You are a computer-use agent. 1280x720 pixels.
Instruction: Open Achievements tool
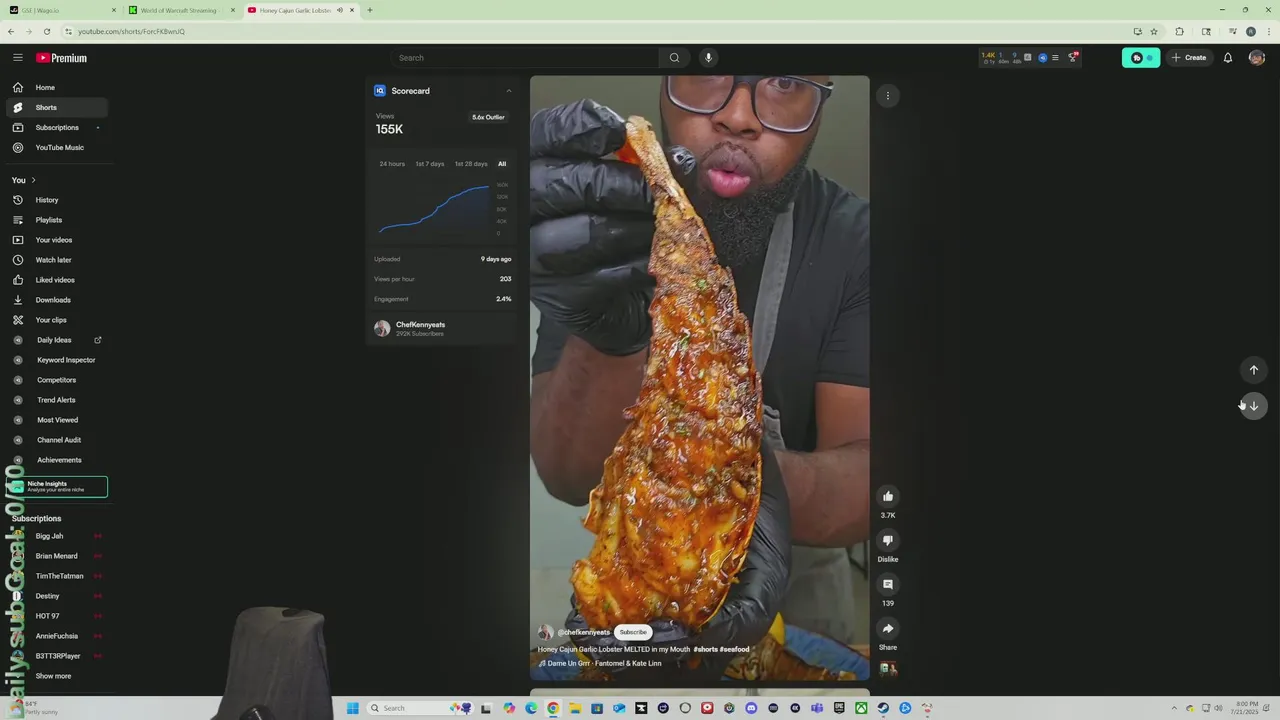(x=56, y=460)
